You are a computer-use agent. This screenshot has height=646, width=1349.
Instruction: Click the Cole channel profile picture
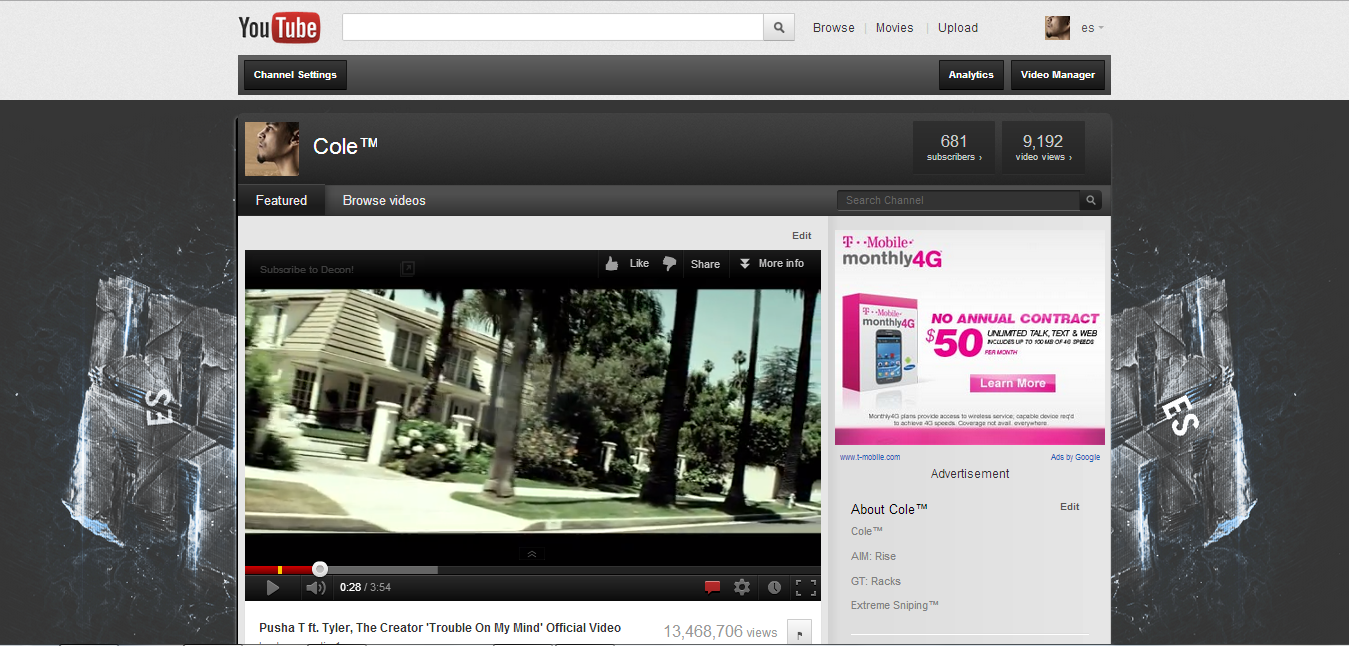click(272, 149)
